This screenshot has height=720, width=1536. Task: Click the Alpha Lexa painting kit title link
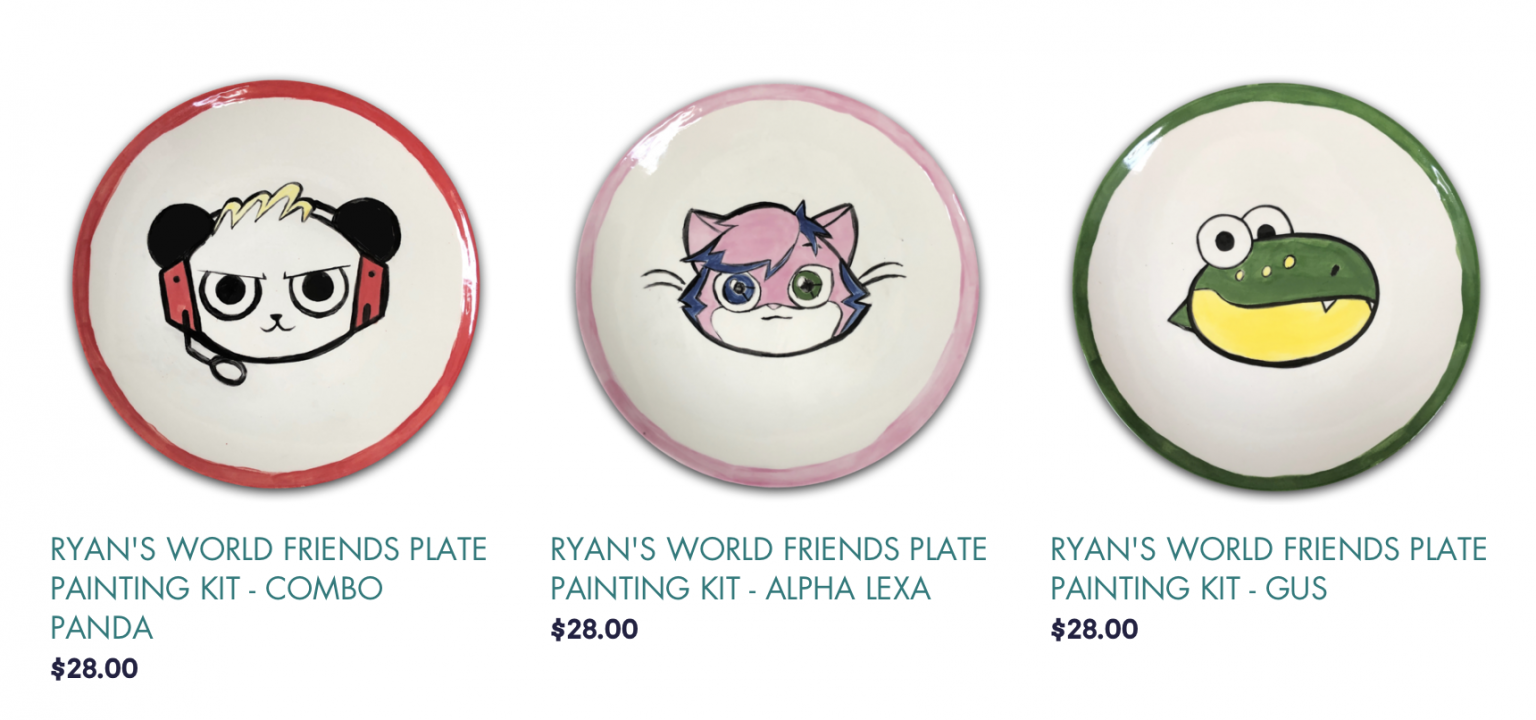768,568
